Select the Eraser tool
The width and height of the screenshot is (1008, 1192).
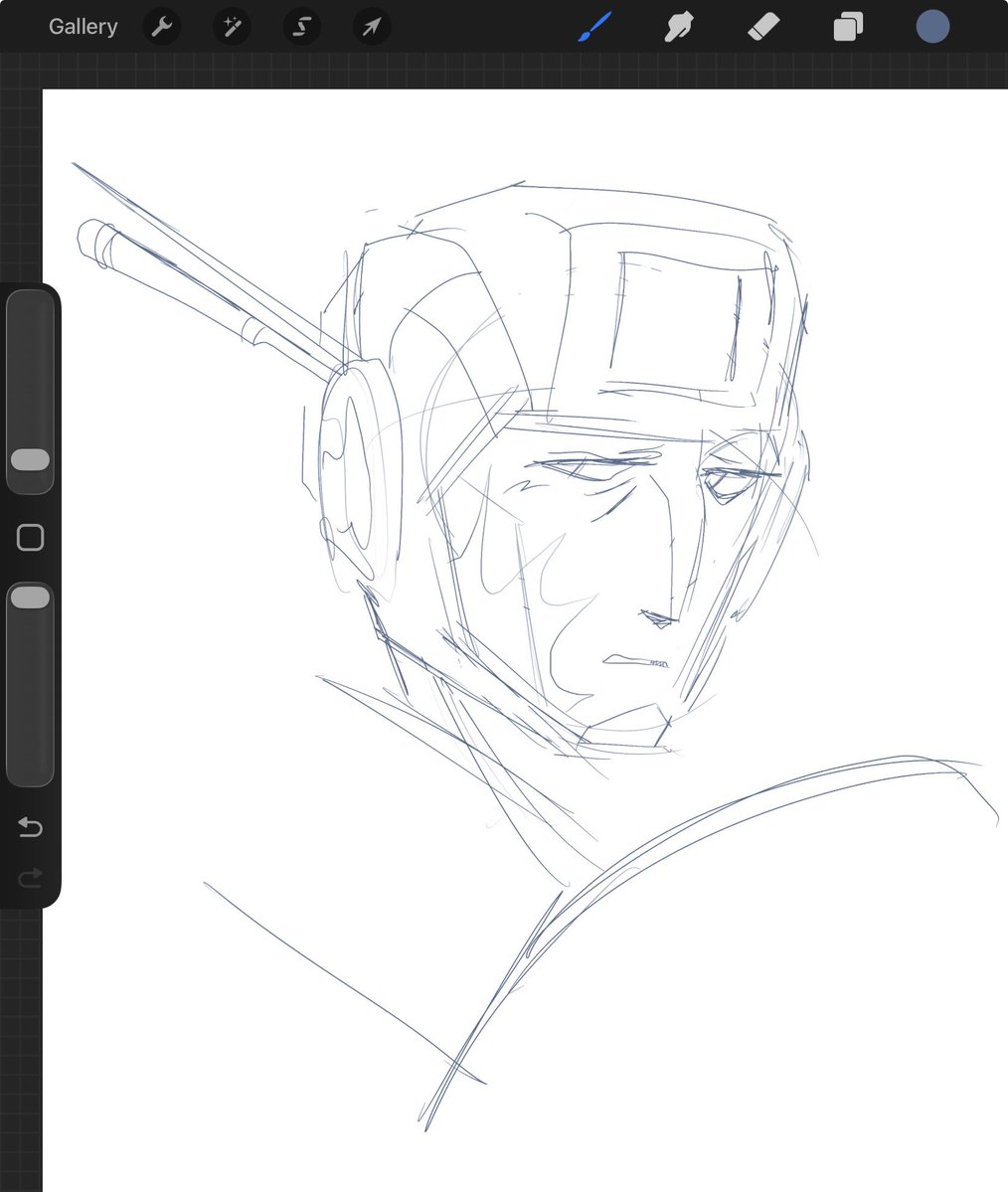click(x=763, y=27)
